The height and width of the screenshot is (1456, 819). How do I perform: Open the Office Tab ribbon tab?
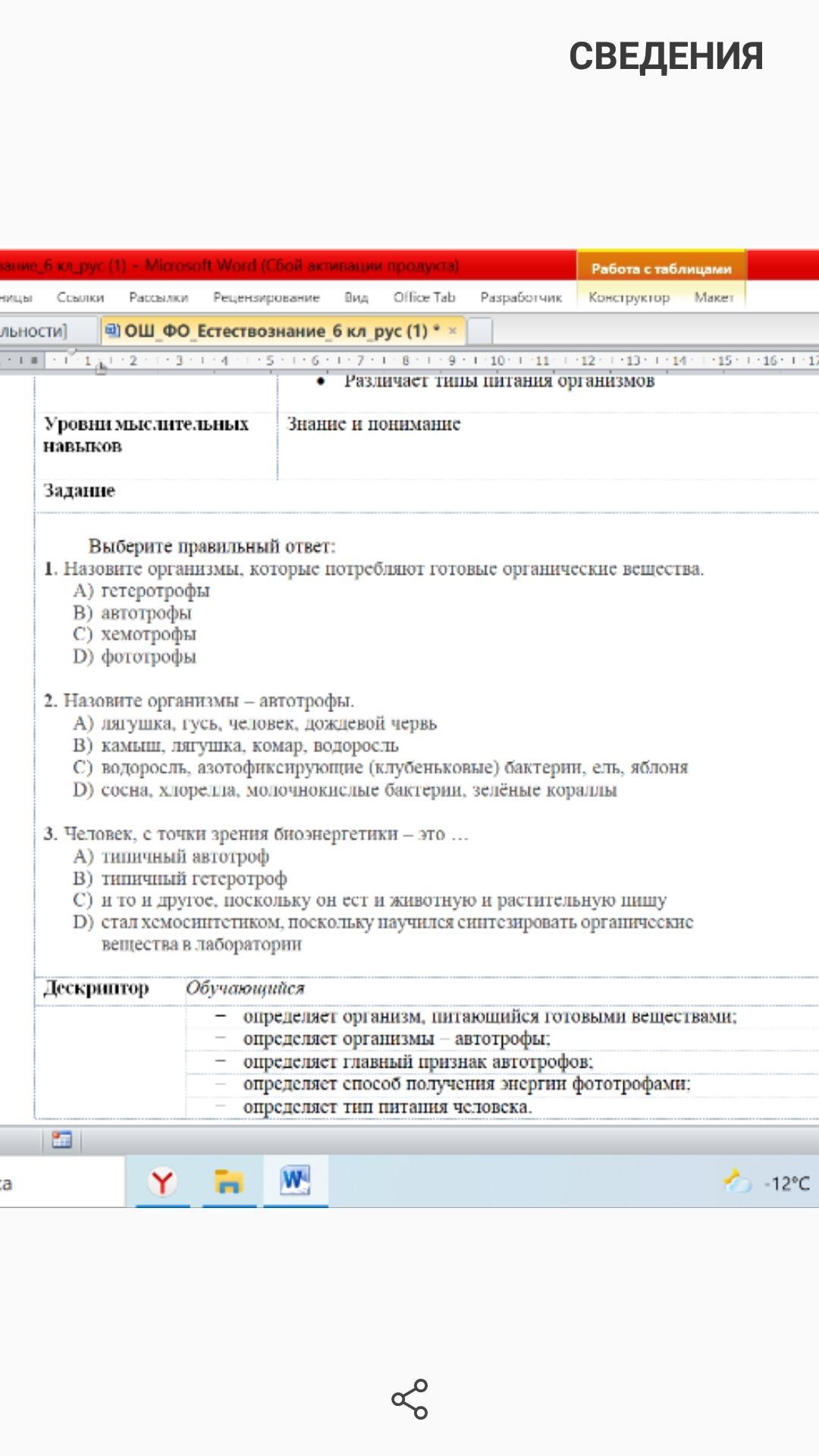click(424, 297)
